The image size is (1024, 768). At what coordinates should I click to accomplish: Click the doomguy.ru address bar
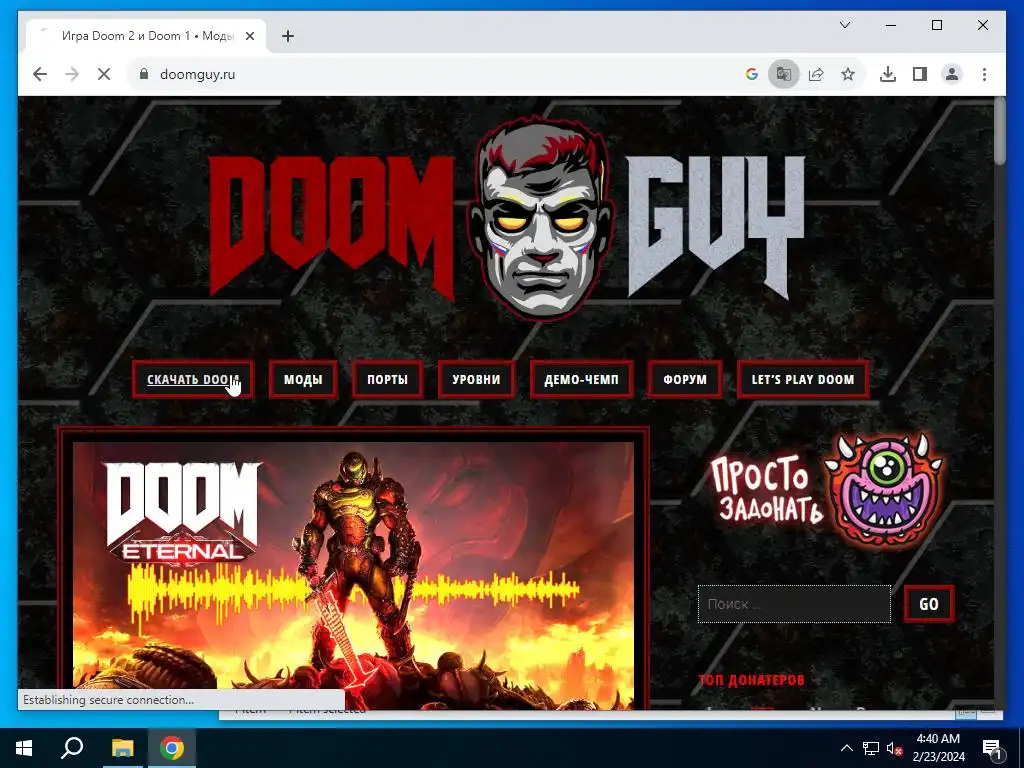(x=431, y=74)
